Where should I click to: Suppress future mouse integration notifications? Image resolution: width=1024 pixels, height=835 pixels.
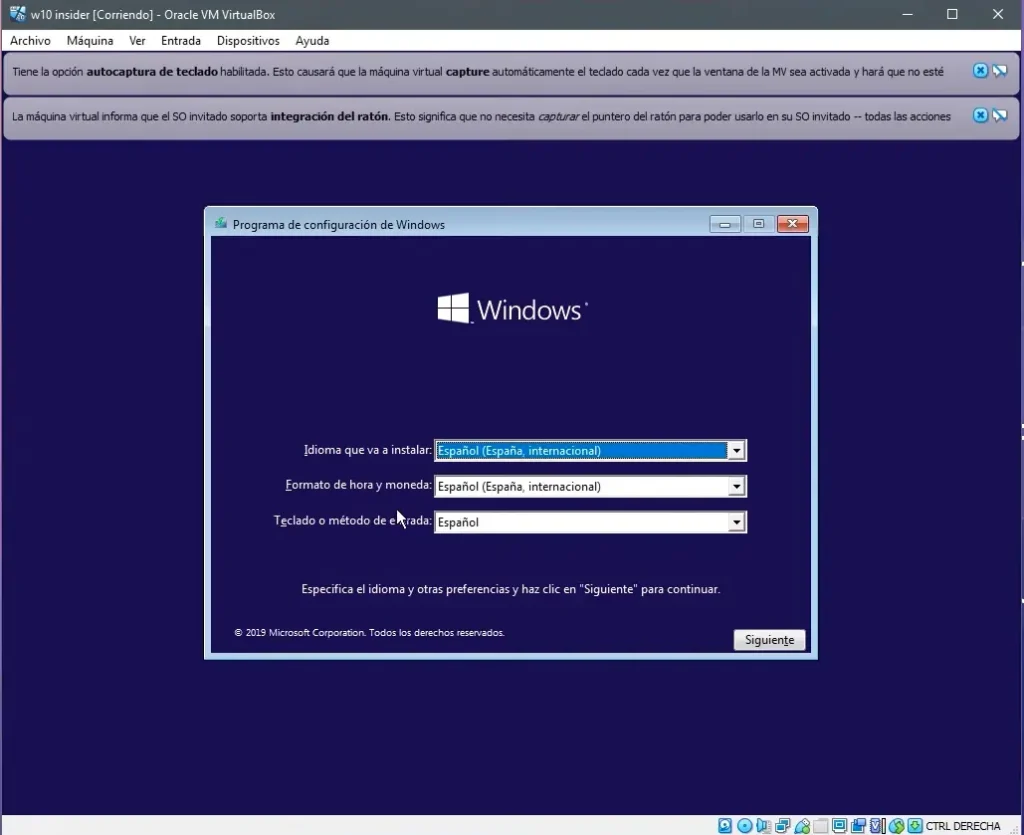point(1000,116)
